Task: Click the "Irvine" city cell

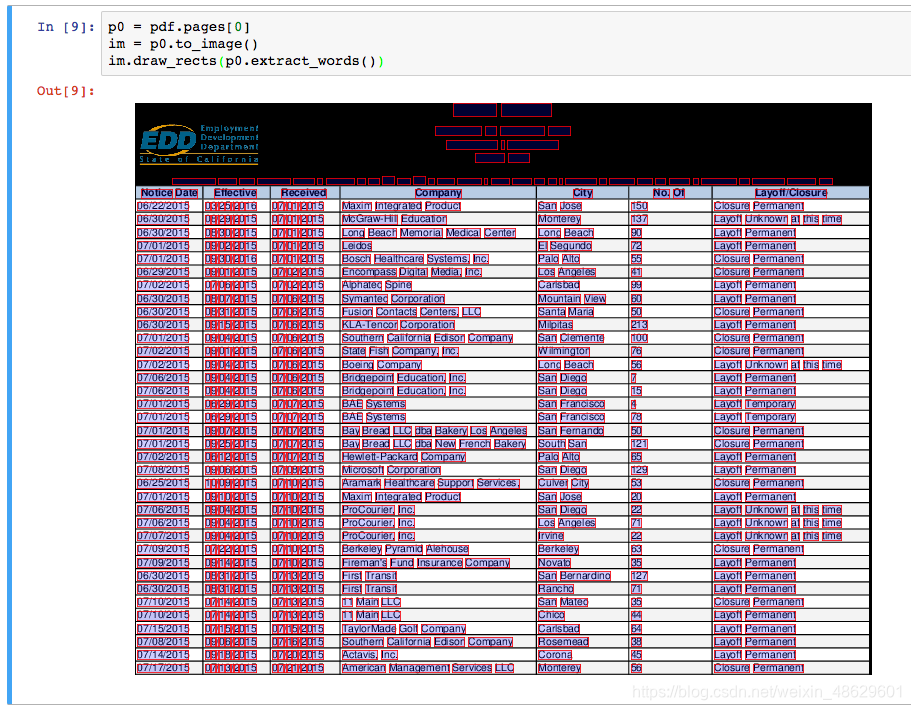Action: (x=551, y=536)
